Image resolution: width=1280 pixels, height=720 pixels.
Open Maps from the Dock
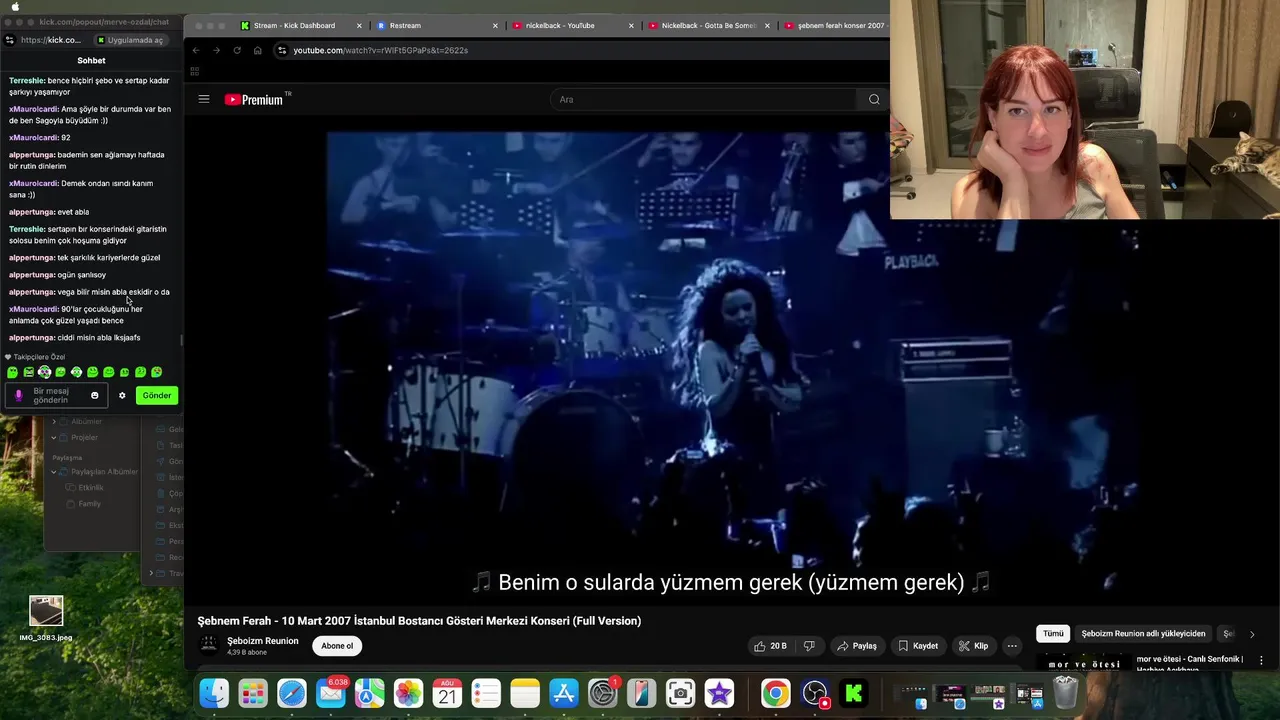coord(370,693)
